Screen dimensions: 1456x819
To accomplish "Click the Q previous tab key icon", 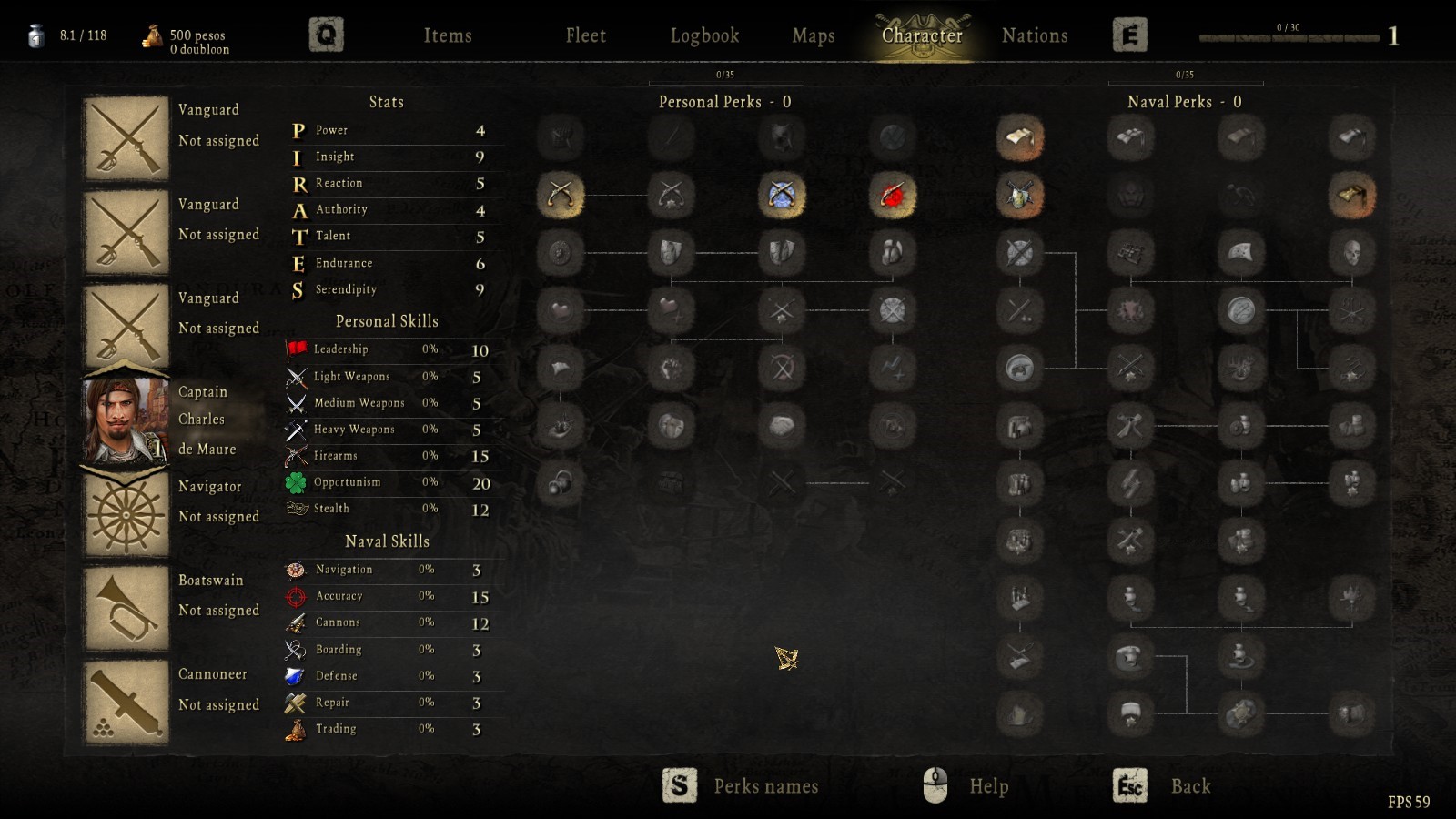I will pos(326,35).
